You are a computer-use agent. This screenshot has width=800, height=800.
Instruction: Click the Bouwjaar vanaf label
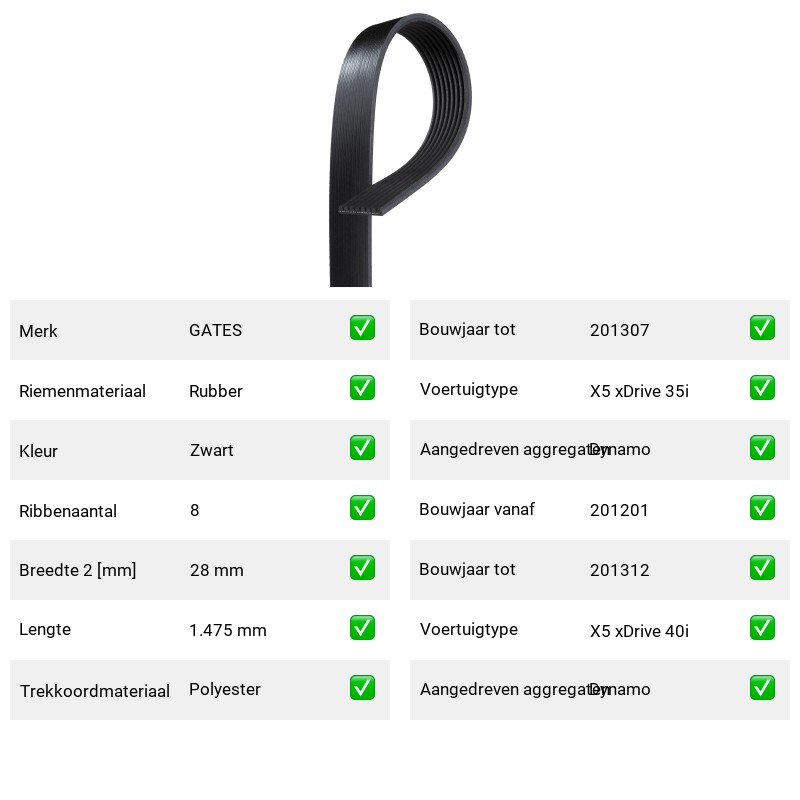(477, 509)
